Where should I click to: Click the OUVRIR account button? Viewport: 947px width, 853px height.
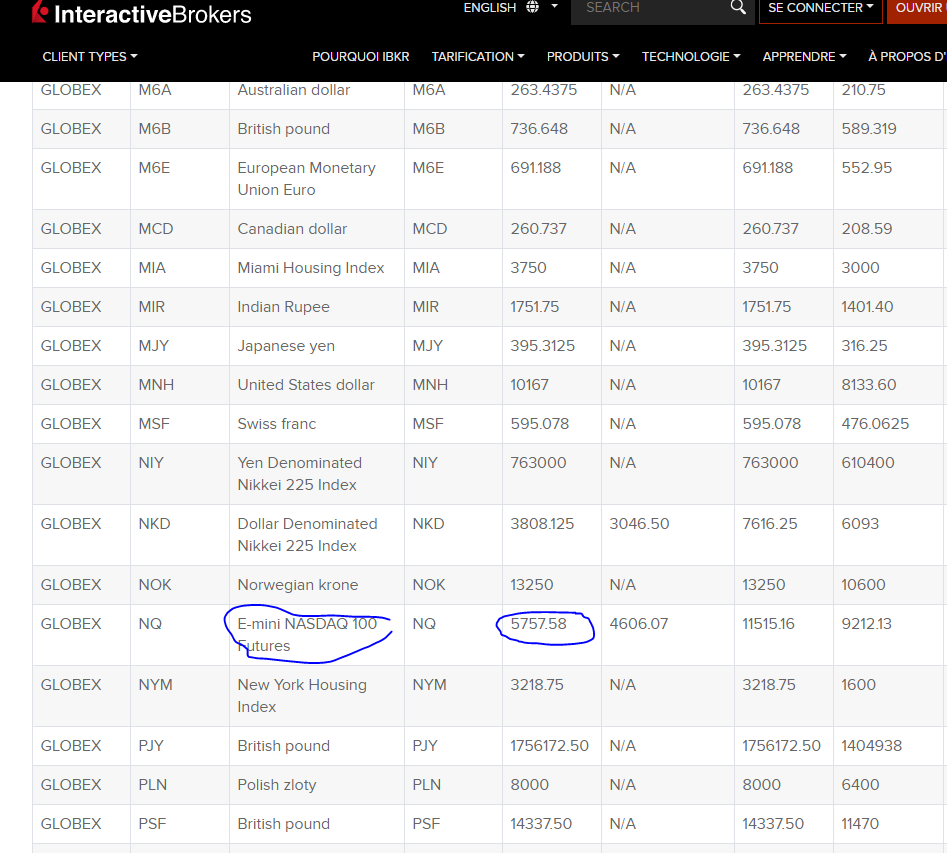tap(917, 8)
